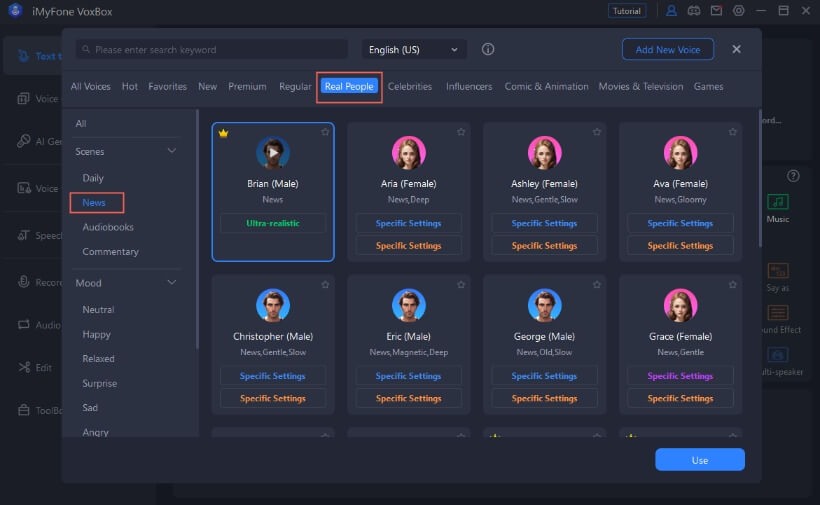Open the voice info icon
This screenshot has width=820, height=505.
pyautogui.click(x=487, y=49)
